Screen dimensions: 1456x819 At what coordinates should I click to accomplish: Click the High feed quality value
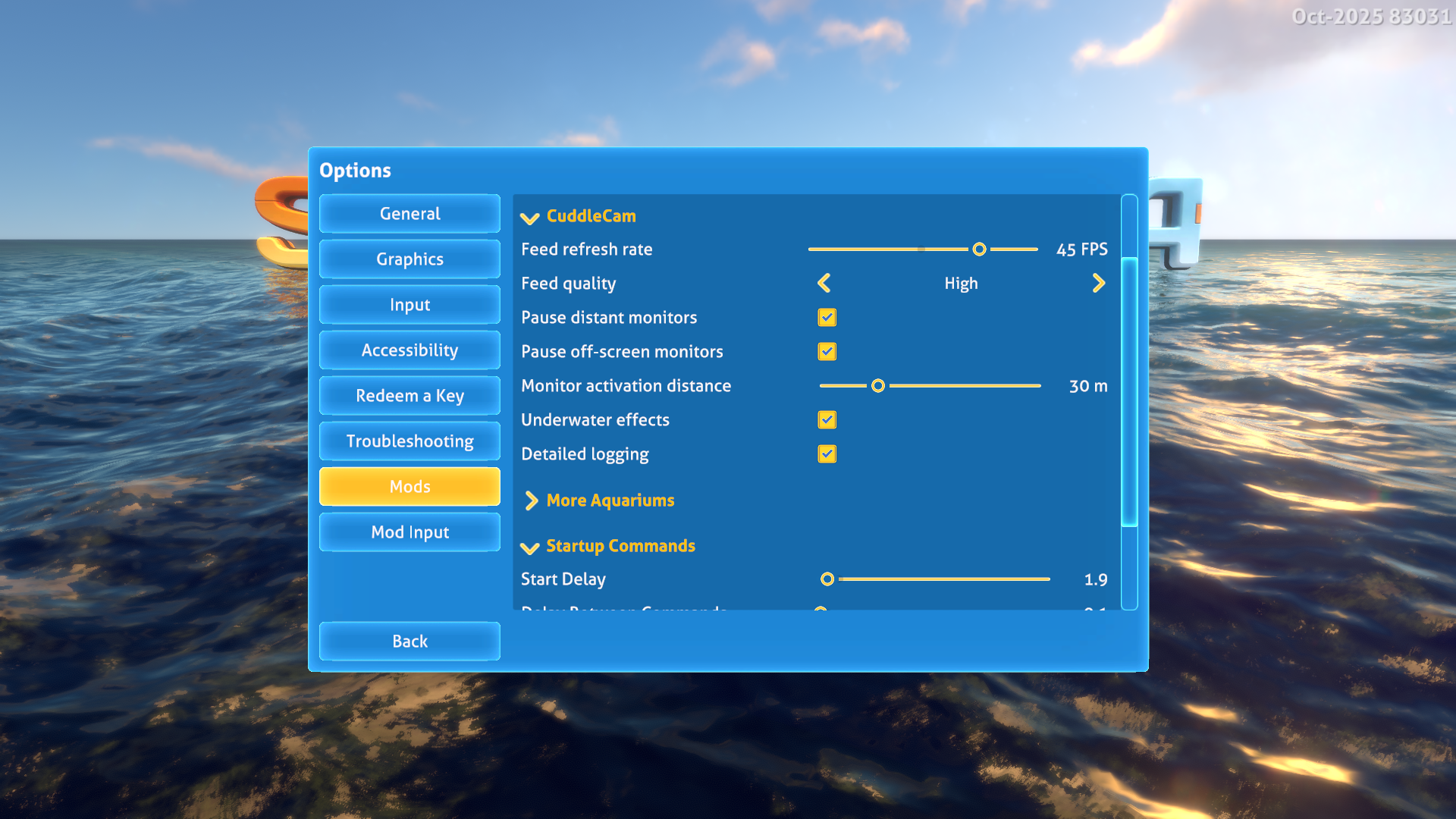(961, 284)
